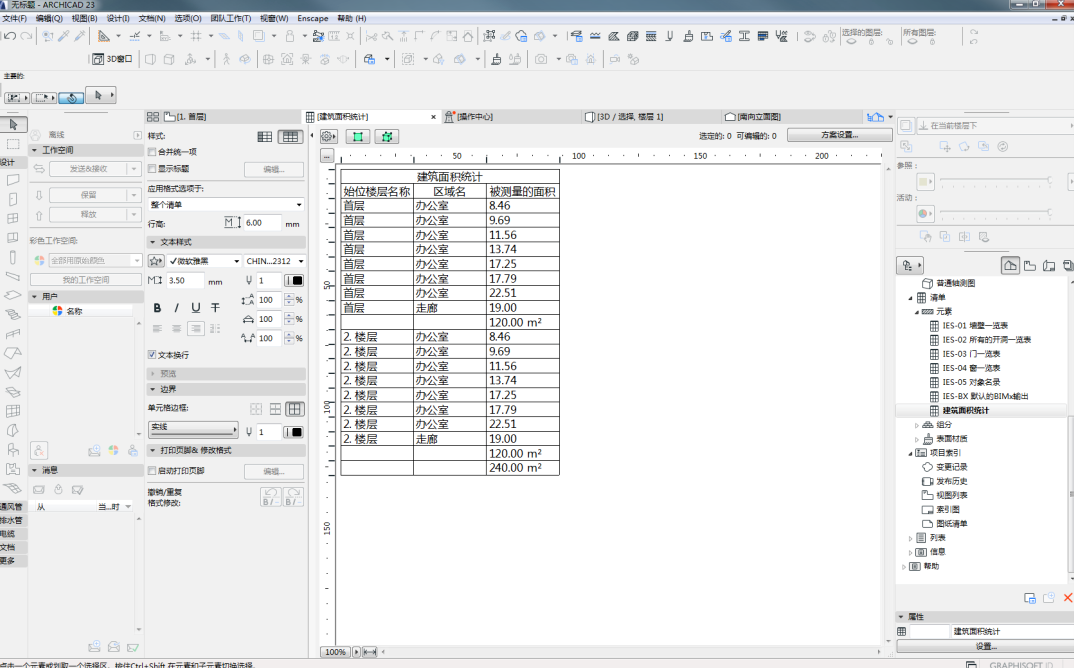Open the CHIN...2312 encoding dropdown
Screen dimensions: 1074x668
tap(275, 261)
